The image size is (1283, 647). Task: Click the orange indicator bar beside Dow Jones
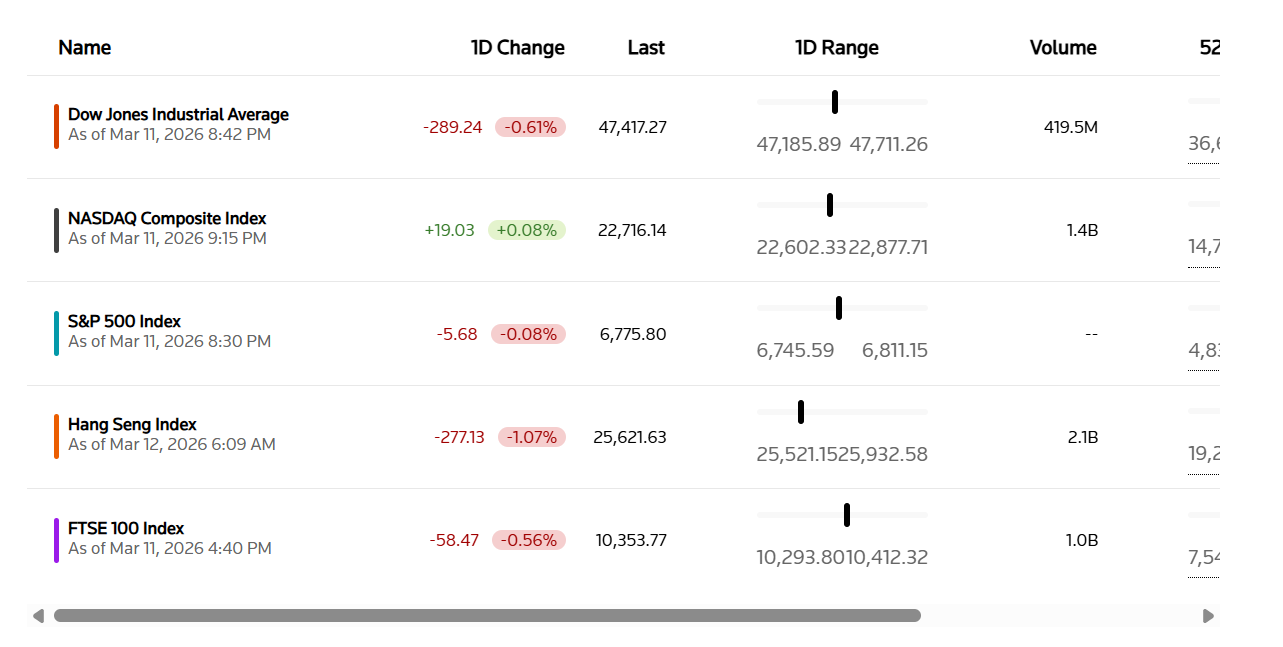pos(55,123)
